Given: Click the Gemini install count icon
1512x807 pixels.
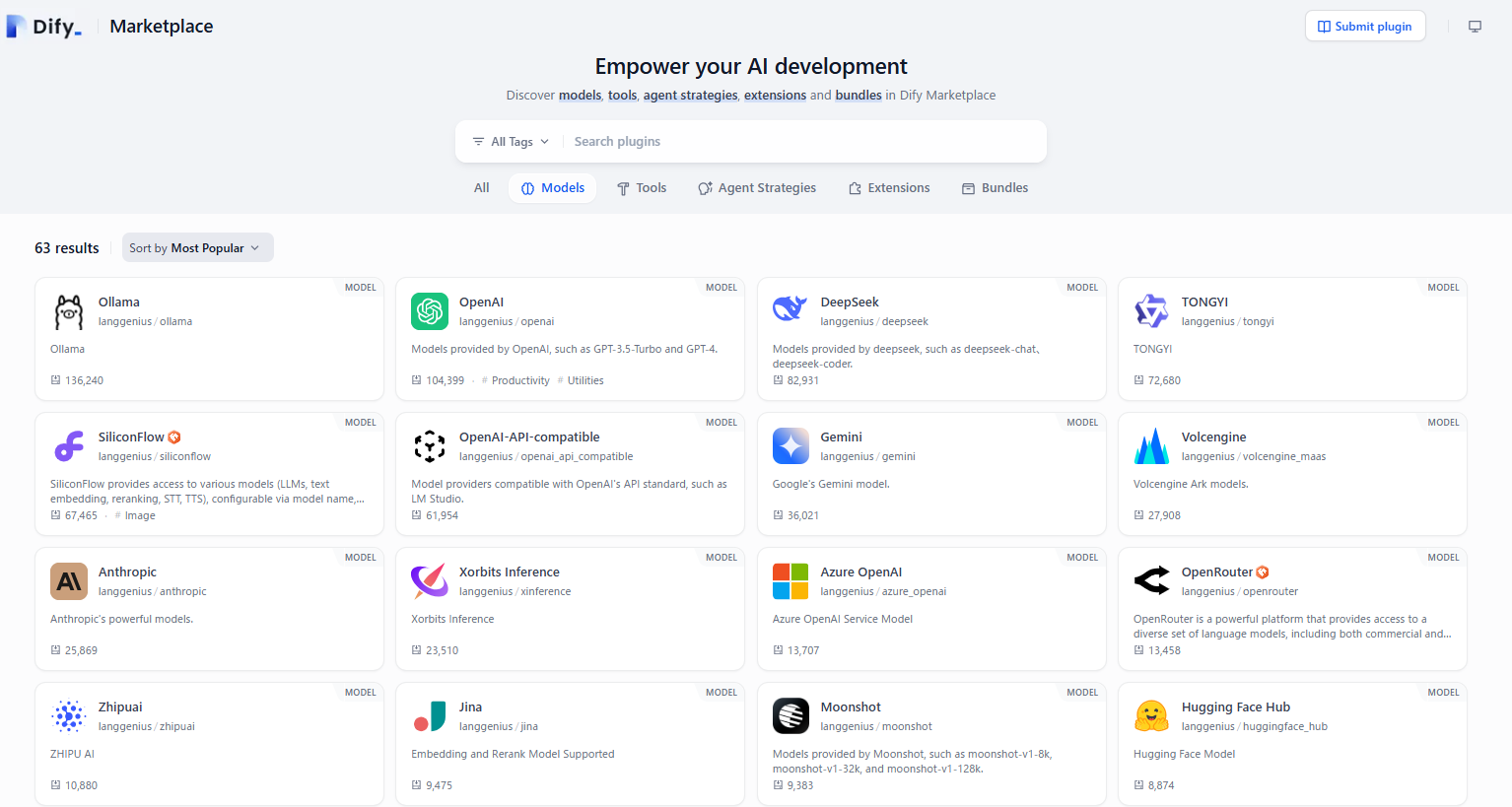Looking at the screenshot, I should pos(779,515).
